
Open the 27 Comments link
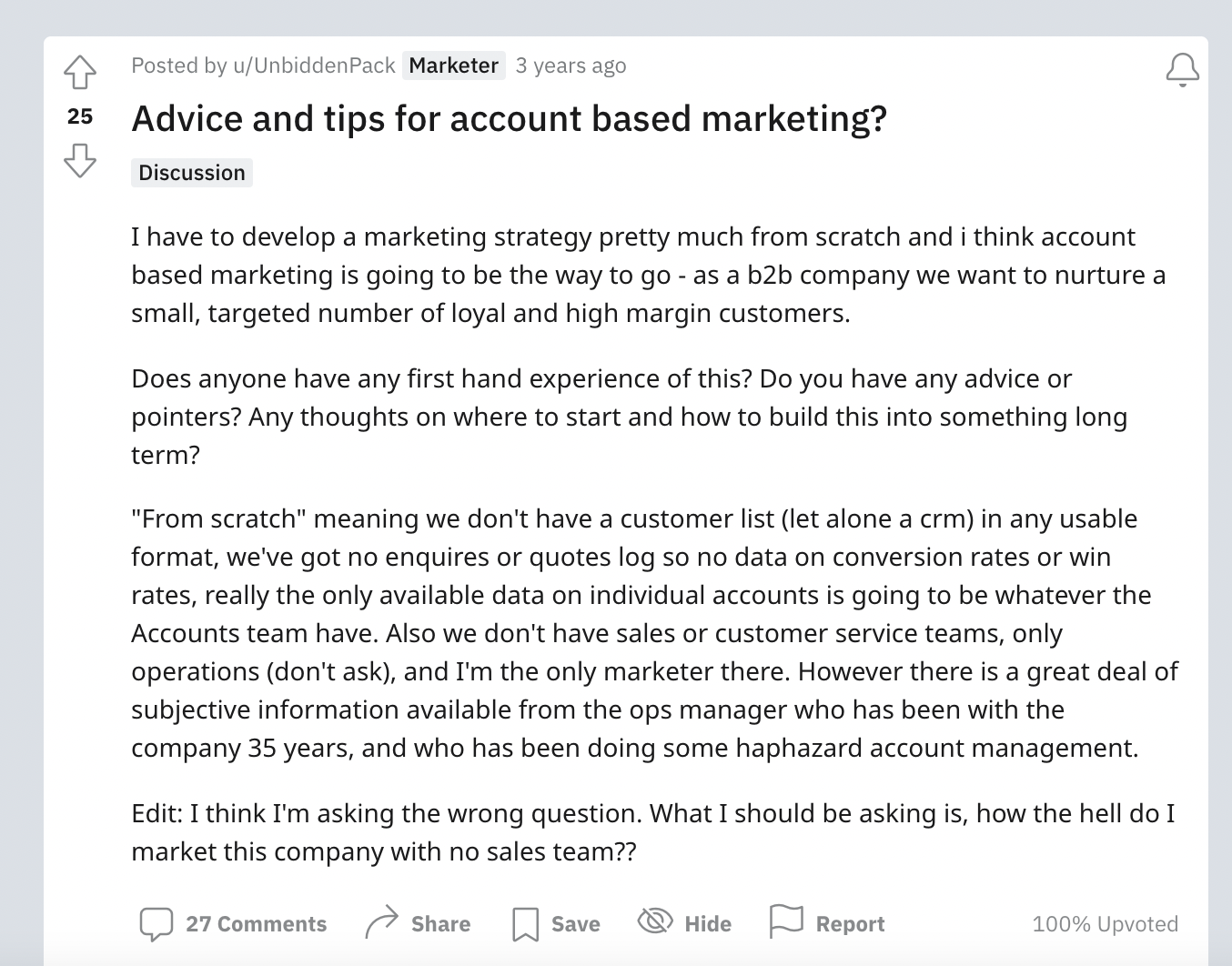[256, 924]
